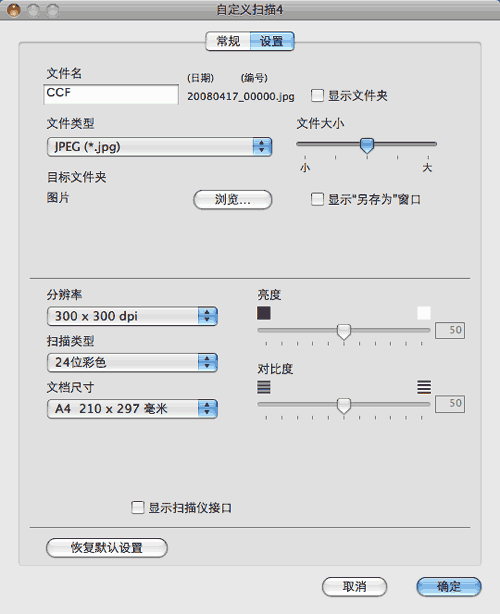Select the 设置 tab
The image size is (500, 614).
tap(272, 41)
